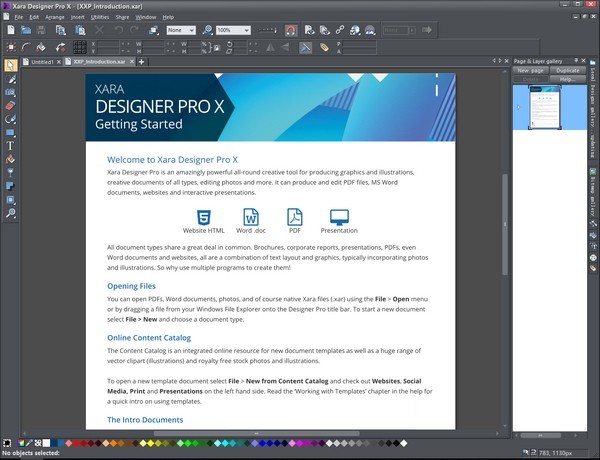Click the Duplicate button in gallery
This screenshot has height=460, width=600.
coord(566,71)
